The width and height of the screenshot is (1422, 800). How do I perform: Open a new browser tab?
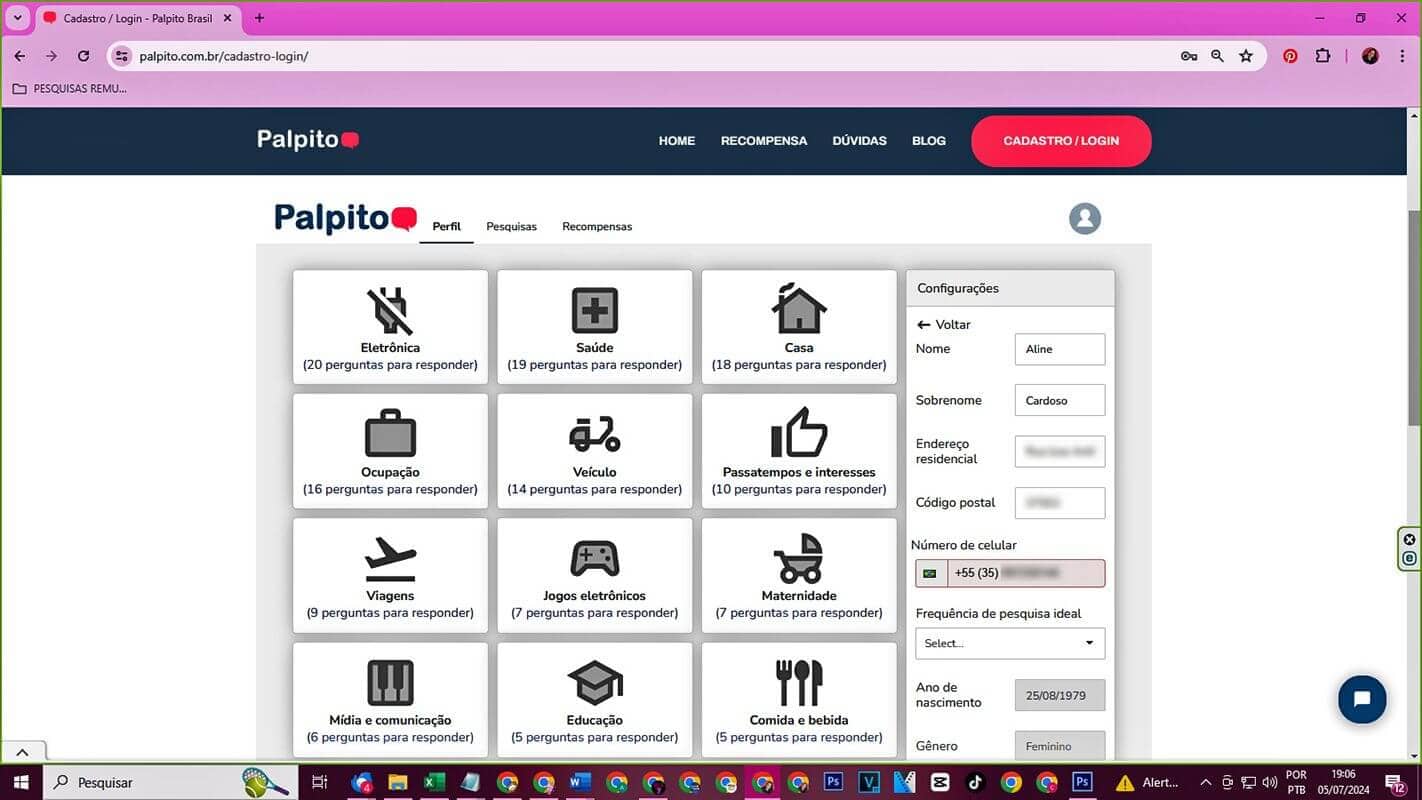click(x=259, y=18)
